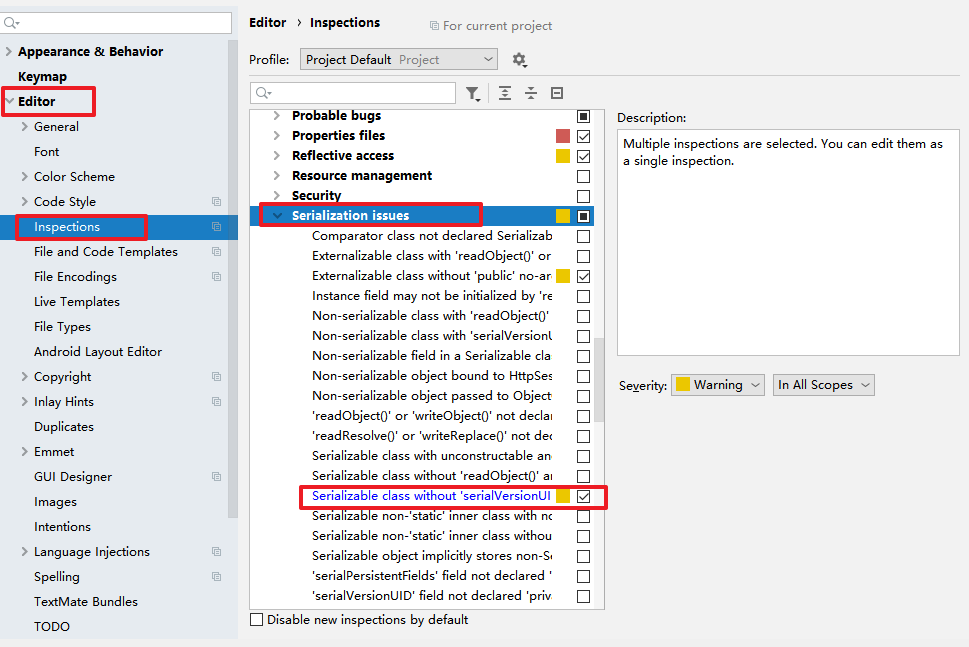
Task: Click yellow severity swatch of Reflective access
Action: [563, 156]
